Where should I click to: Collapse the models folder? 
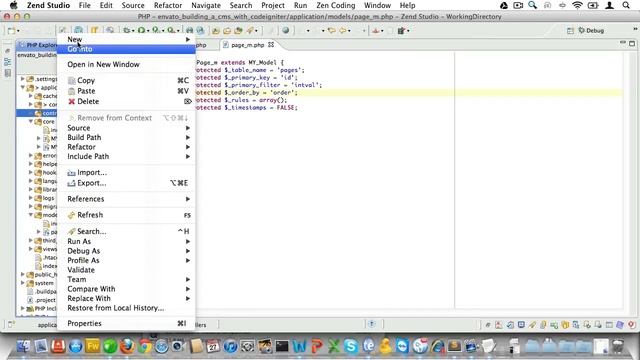pos(31,215)
